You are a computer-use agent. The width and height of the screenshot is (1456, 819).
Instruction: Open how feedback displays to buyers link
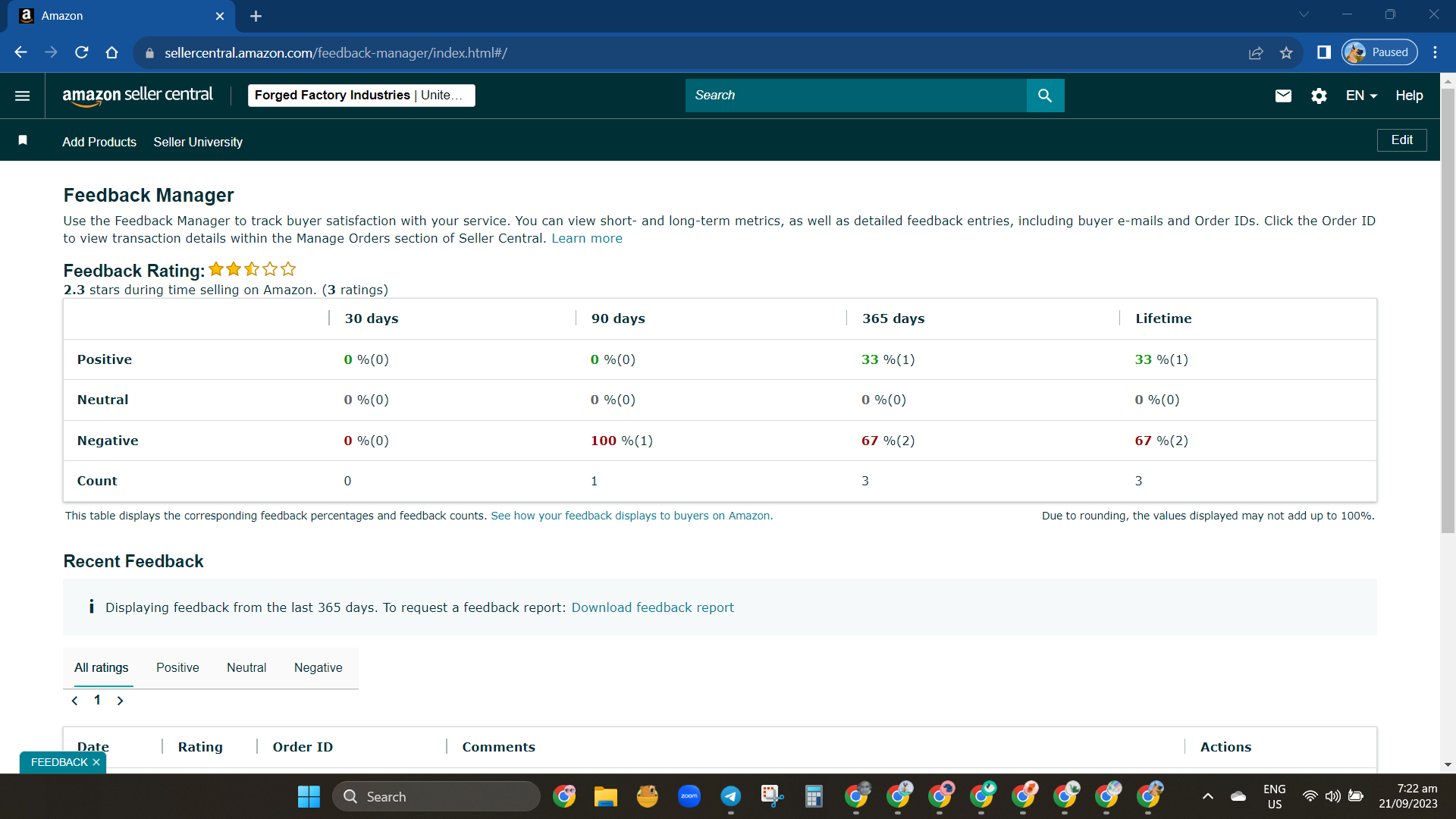pos(632,516)
